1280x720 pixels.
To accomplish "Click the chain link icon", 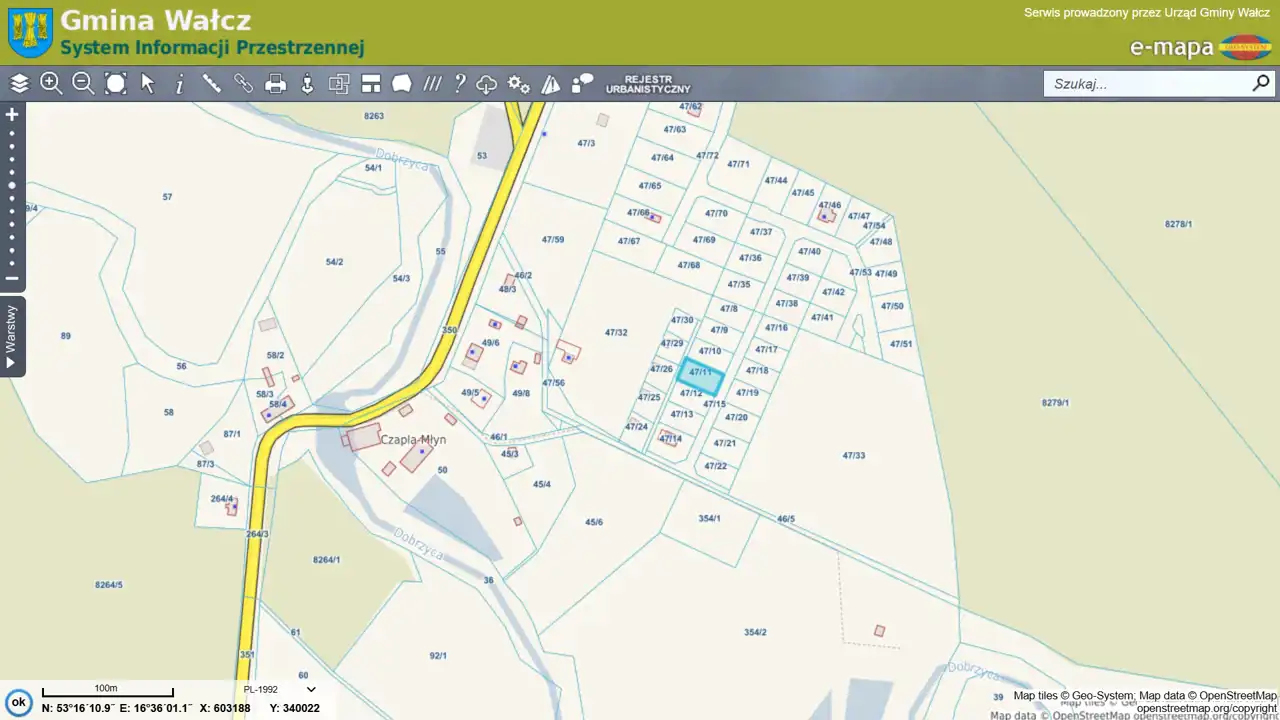I will click(244, 84).
